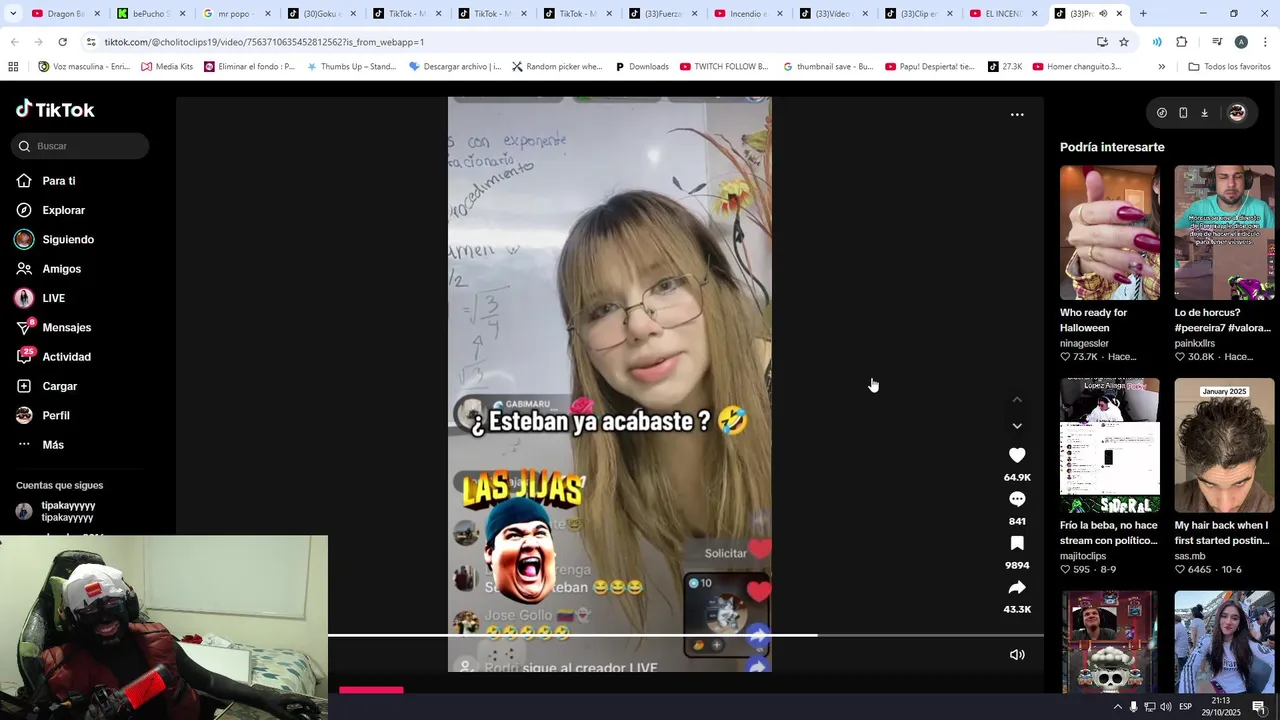Open the Media Kits bookmark
Viewport: 1280px width, 720px height.
(x=167, y=67)
